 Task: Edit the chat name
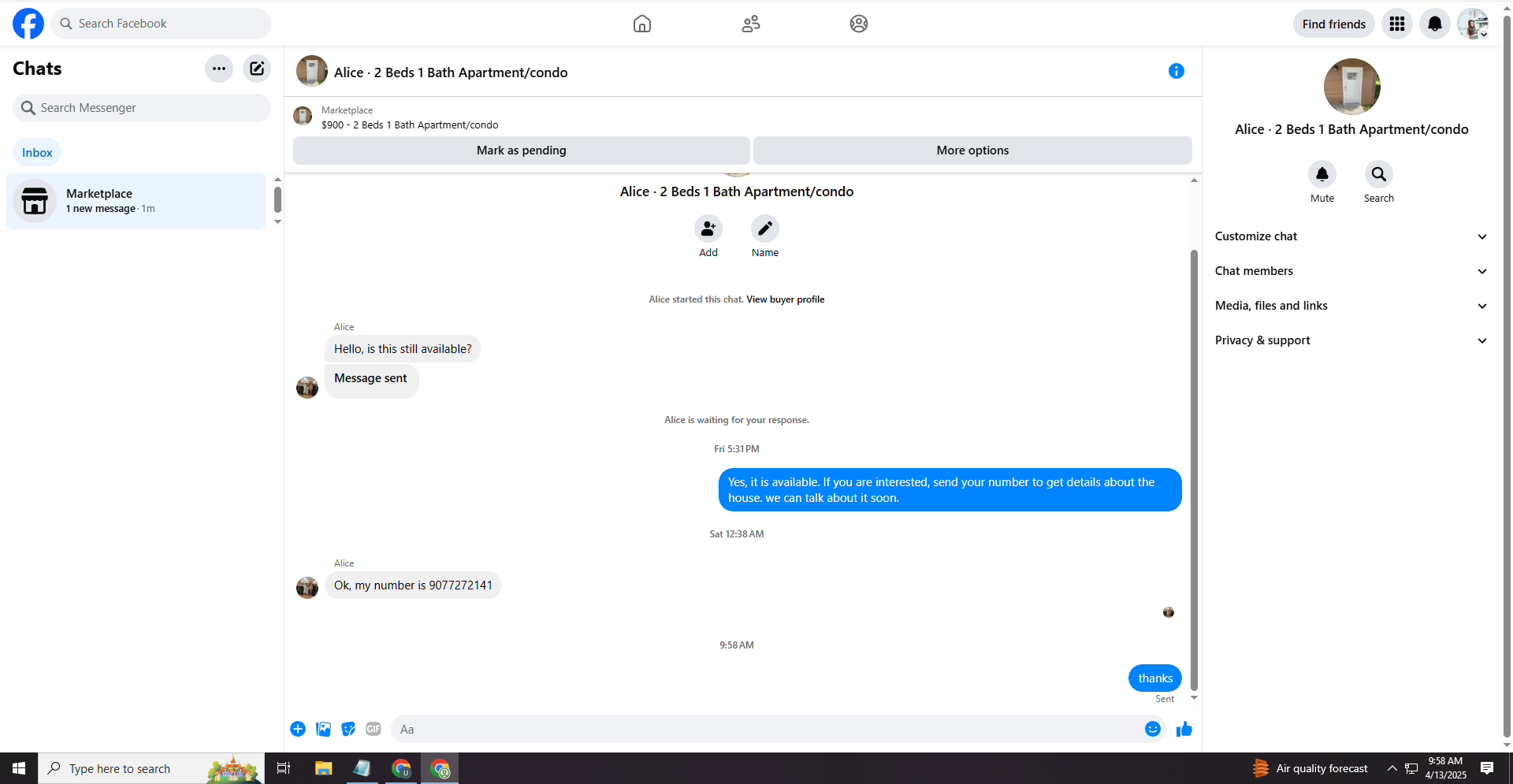[765, 229]
